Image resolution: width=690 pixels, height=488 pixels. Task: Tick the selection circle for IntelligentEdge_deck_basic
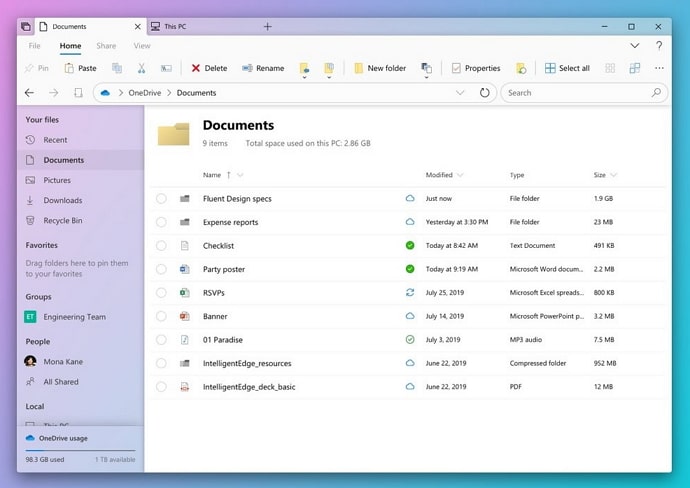coord(161,387)
